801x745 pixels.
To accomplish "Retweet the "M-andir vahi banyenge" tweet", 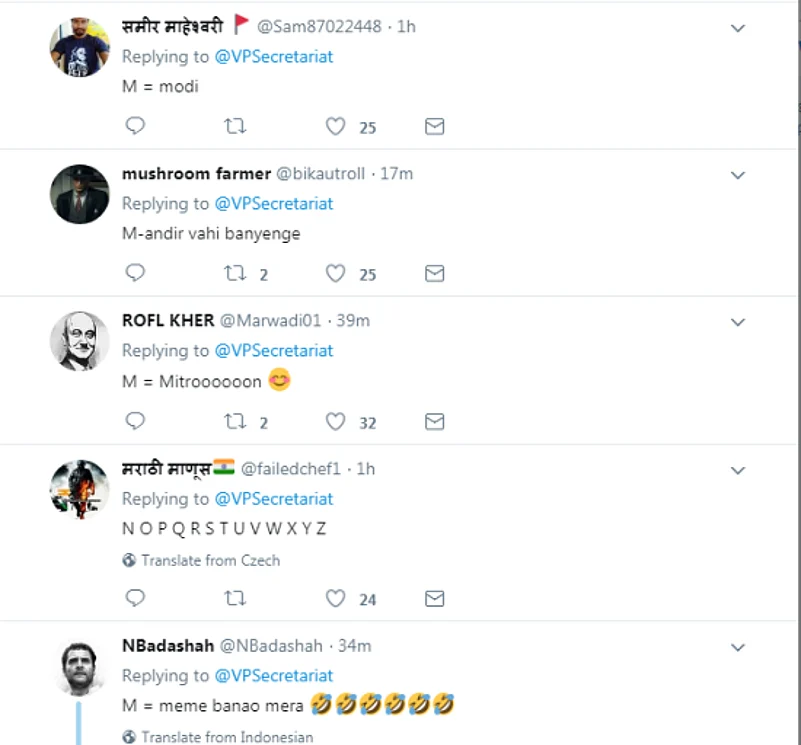I will [x=235, y=273].
